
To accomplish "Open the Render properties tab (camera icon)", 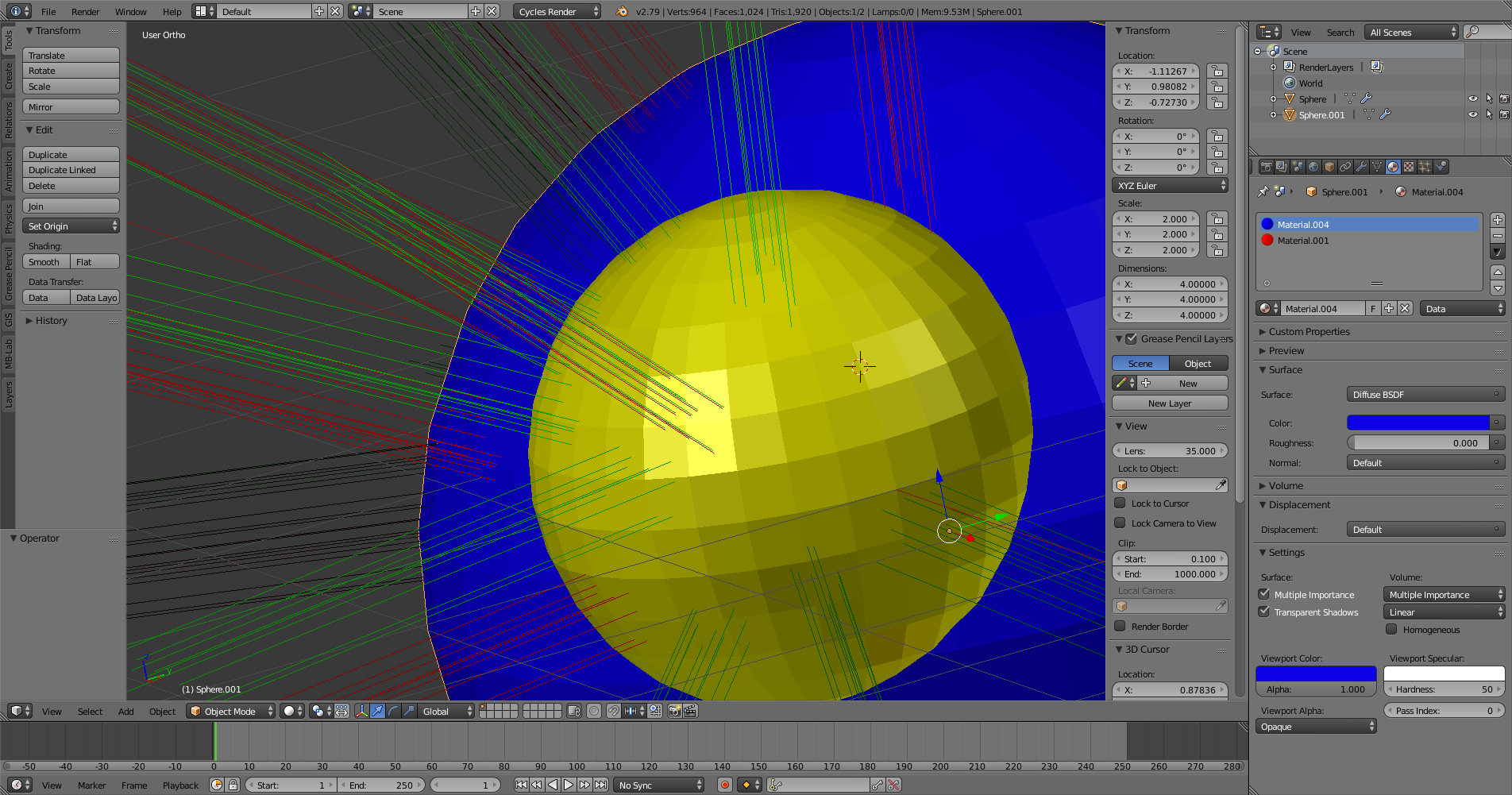I will 1266,168.
